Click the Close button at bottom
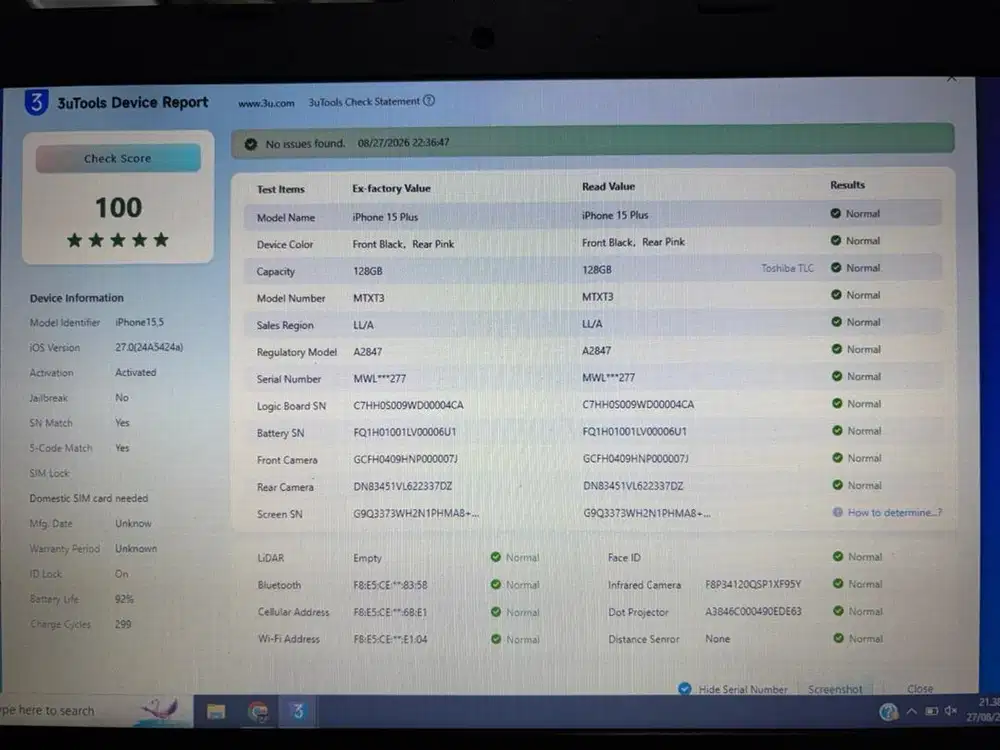This screenshot has width=1000, height=750. pyautogui.click(x=920, y=689)
